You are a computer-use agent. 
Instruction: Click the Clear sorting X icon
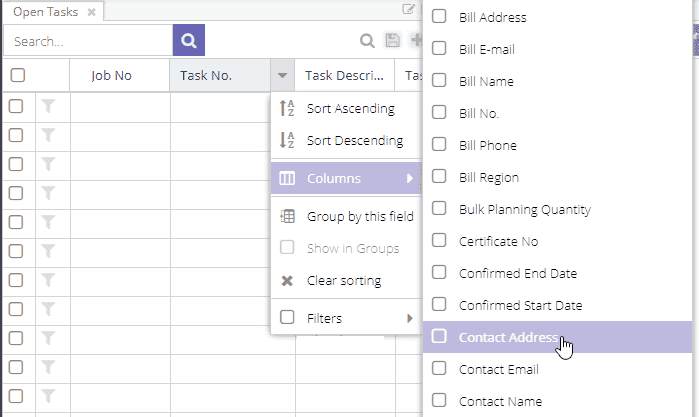pos(287,281)
